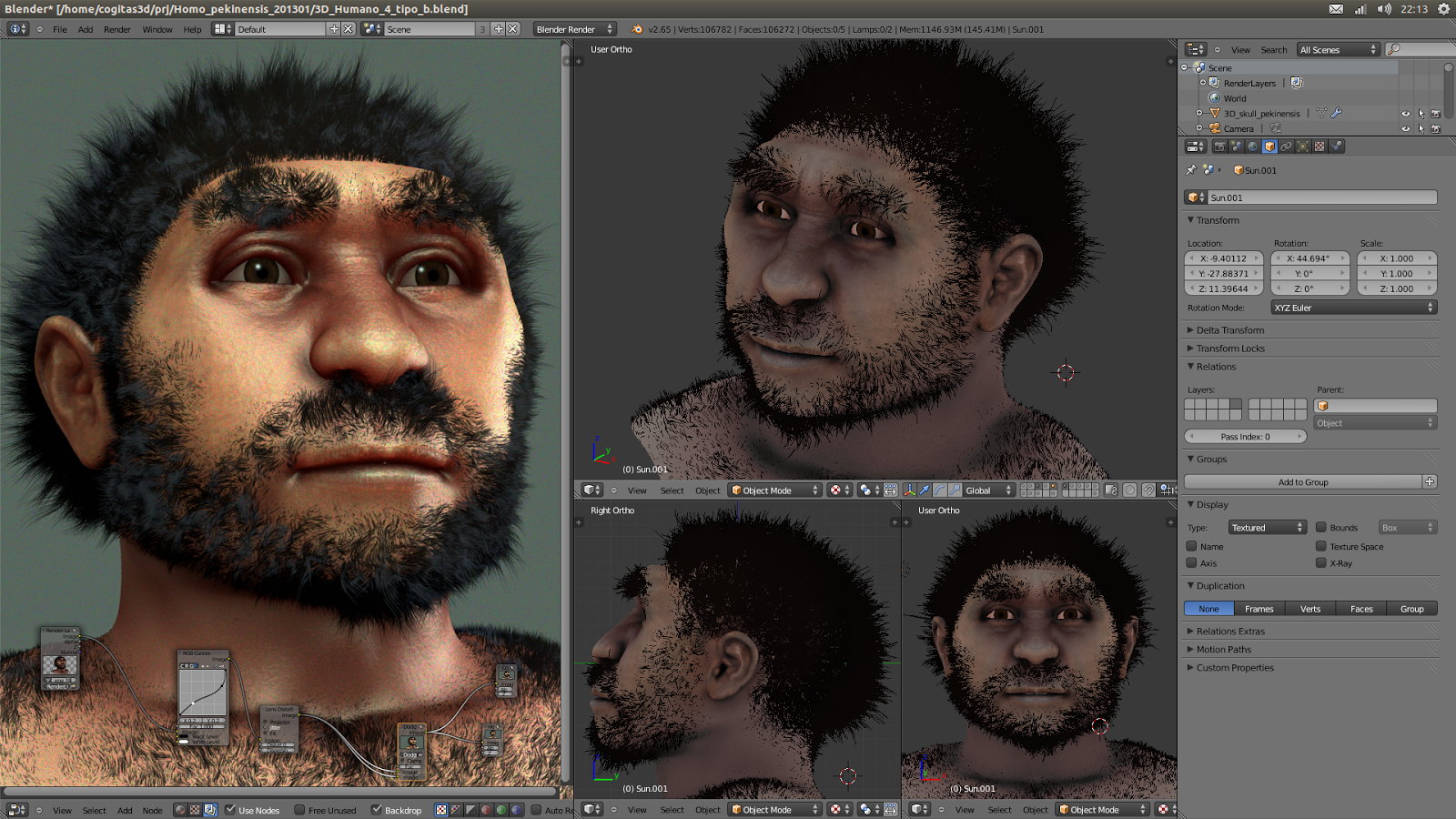Select the Object constraints wrench icon in Properties
The height and width of the screenshot is (819, 1456).
(x=1286, y=146)
